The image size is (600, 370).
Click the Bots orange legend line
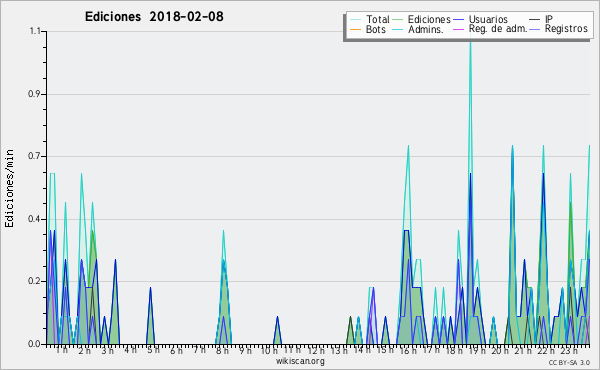point(355,29)
